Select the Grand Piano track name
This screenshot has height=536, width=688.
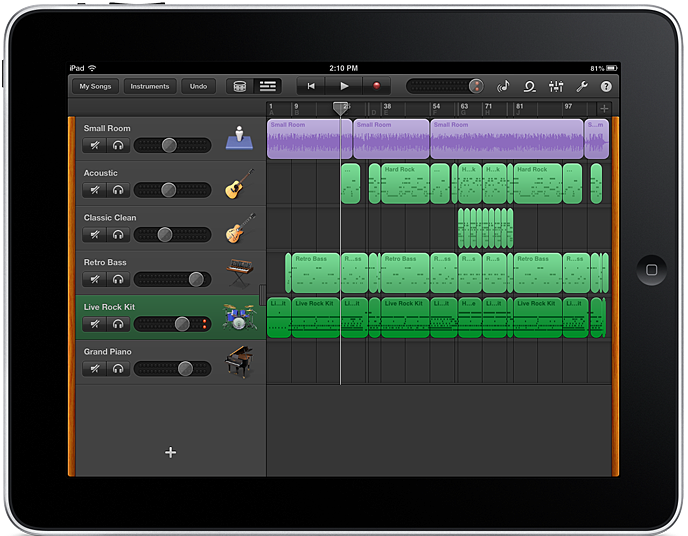(108, 352)
